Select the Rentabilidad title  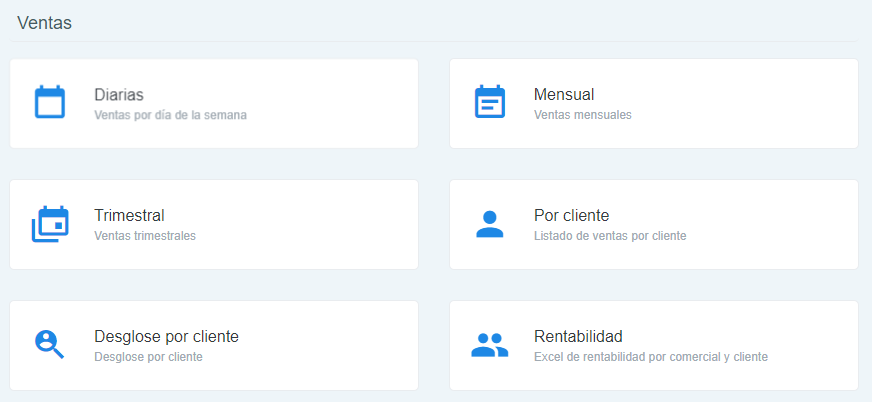click(578, 336)
